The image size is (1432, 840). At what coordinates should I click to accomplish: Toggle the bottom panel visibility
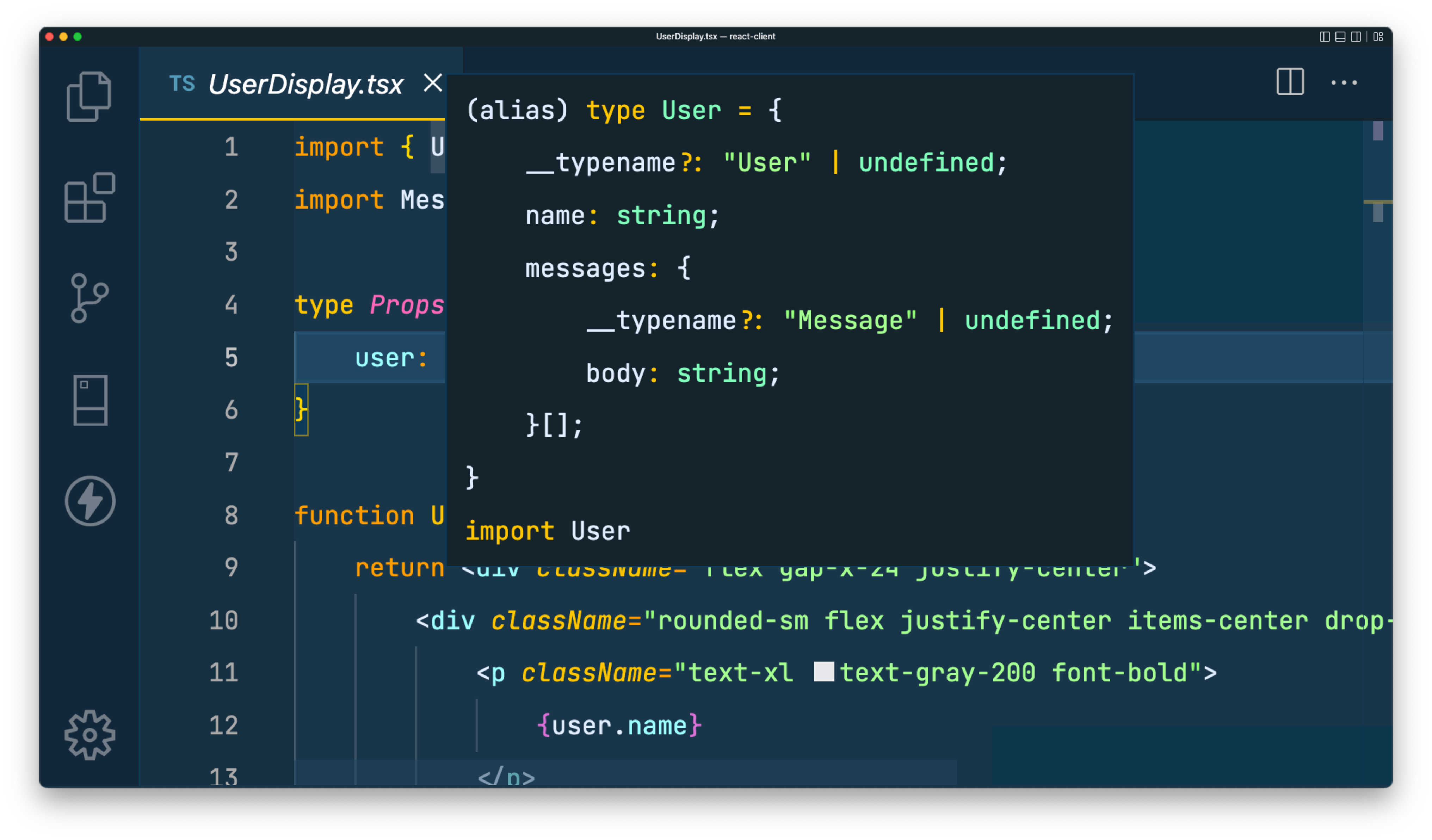click(x=1340, y=37)
